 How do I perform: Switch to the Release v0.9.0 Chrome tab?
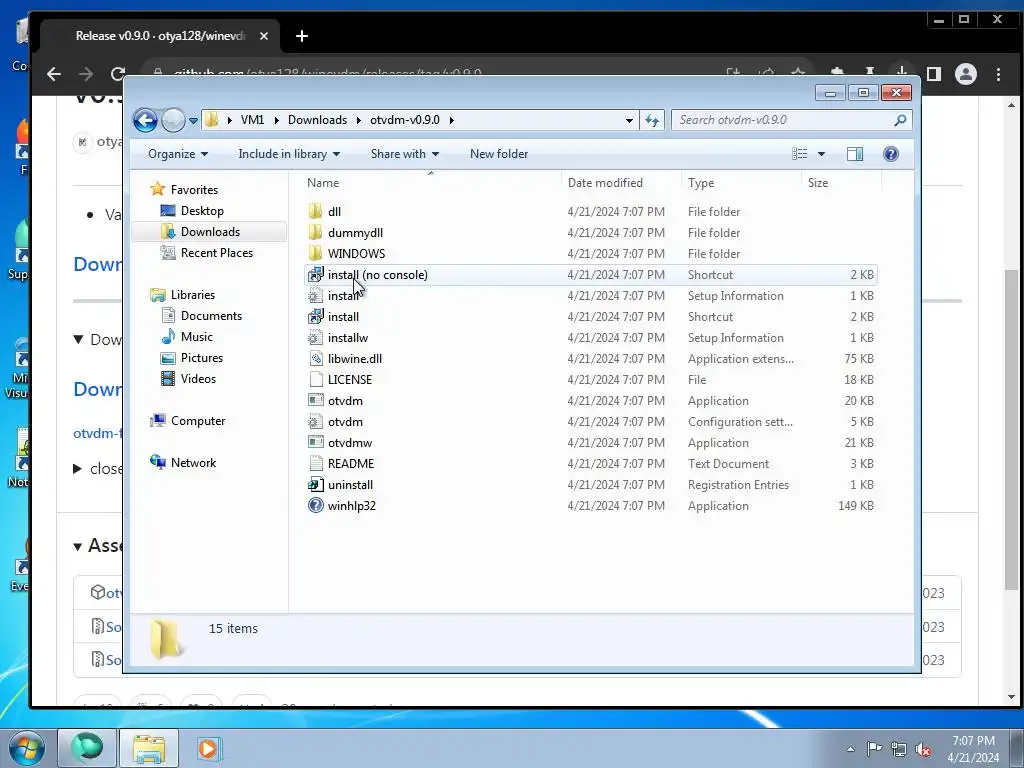click(160, 36)
